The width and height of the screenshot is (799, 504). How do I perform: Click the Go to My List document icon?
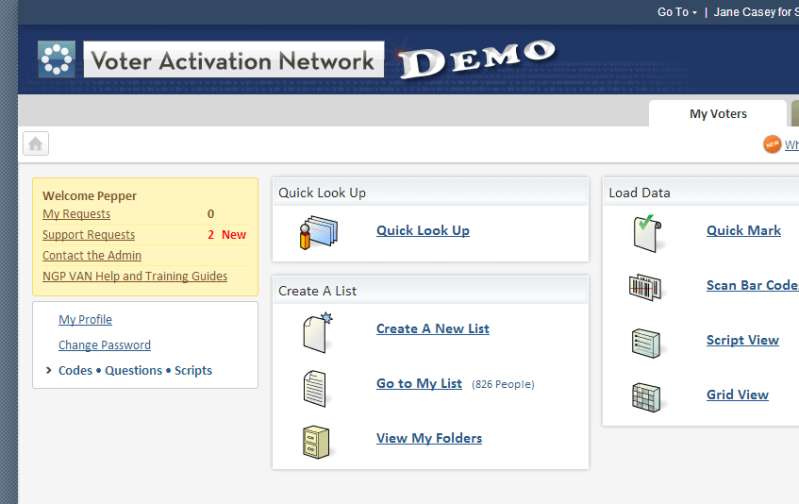pos(315,388)
